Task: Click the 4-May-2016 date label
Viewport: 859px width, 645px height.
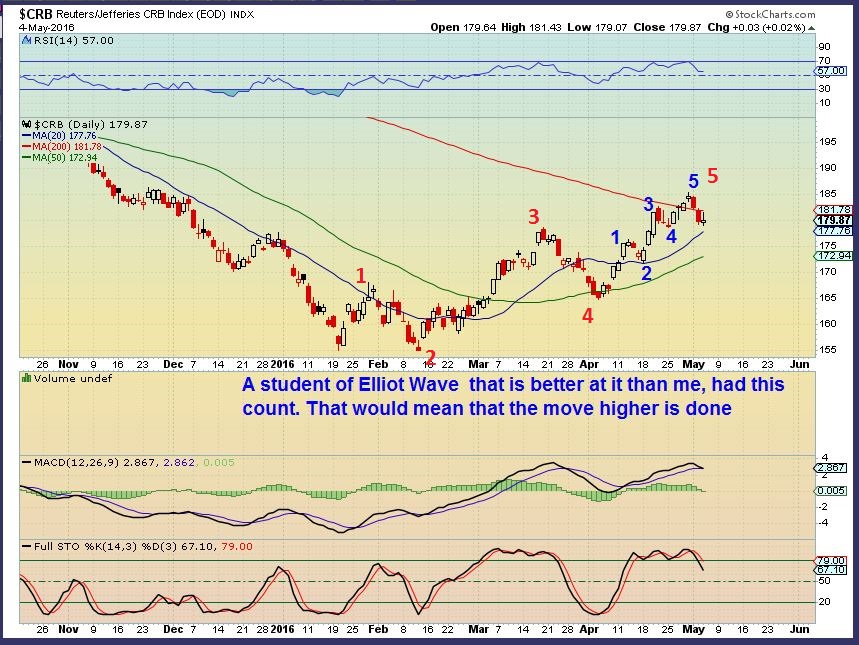Action: 47,27
